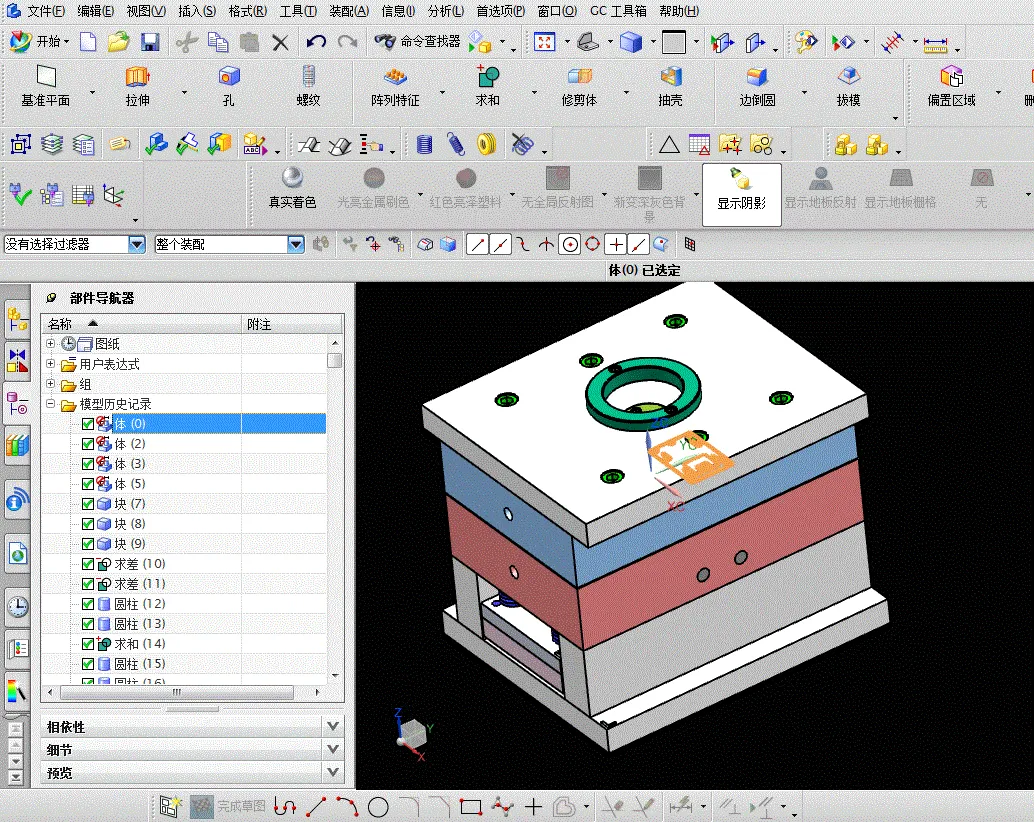Click the Trim Body (修剪体) tool
The image size is (1034, 822).
579,86
